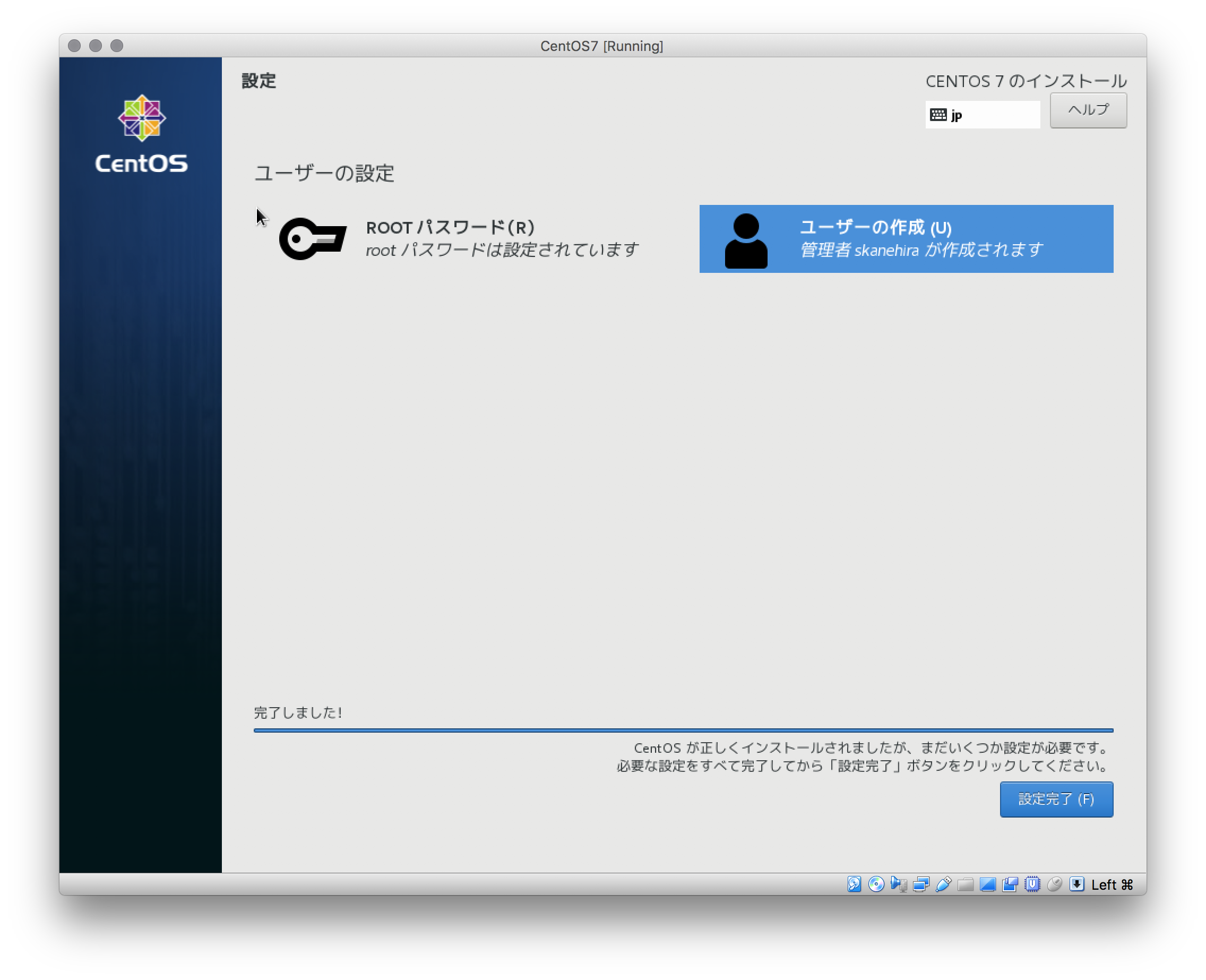Click the optical disc icon in the status bar

click(876, 884)
